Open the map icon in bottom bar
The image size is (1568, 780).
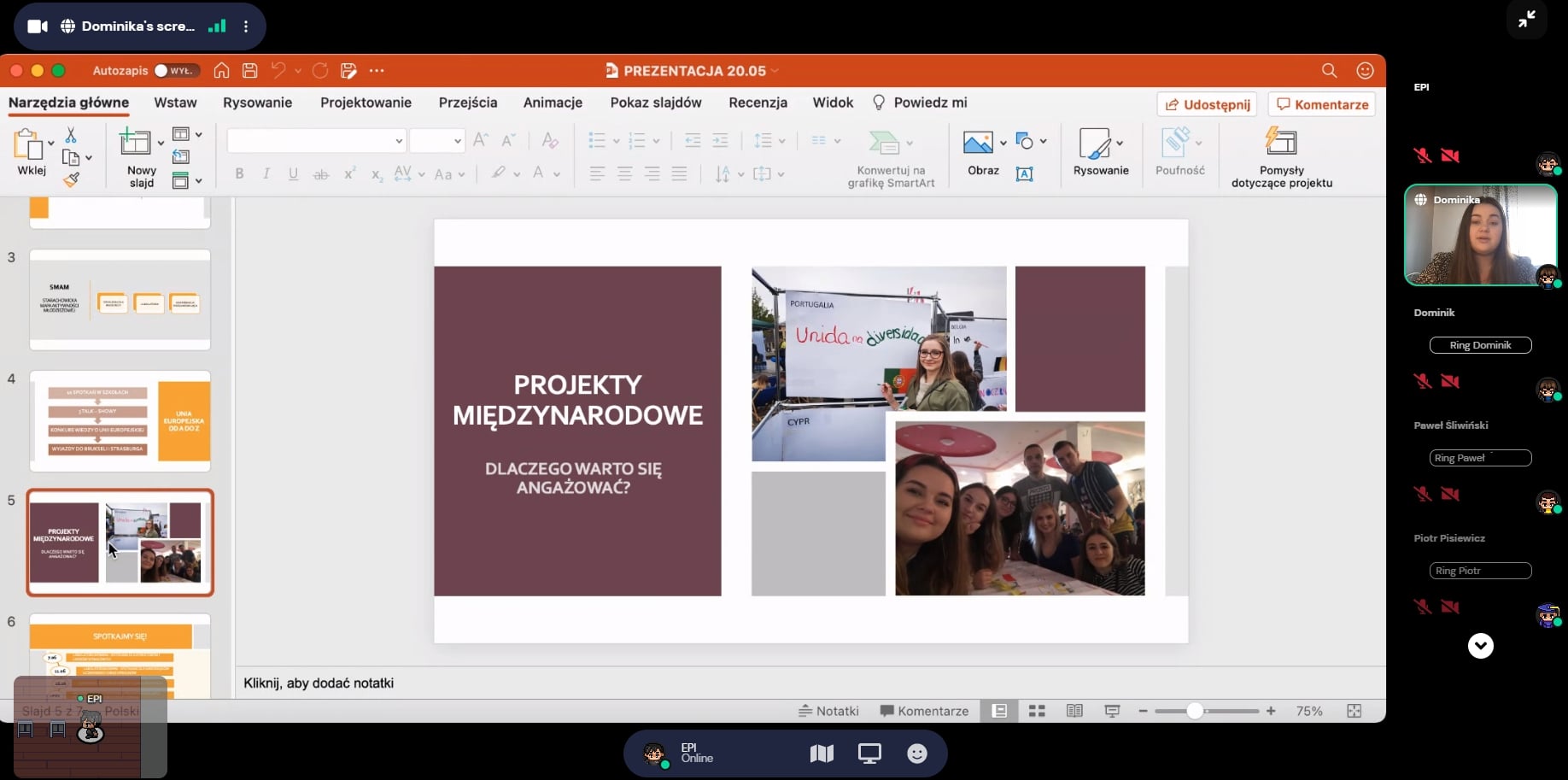[x=822, y=754]
